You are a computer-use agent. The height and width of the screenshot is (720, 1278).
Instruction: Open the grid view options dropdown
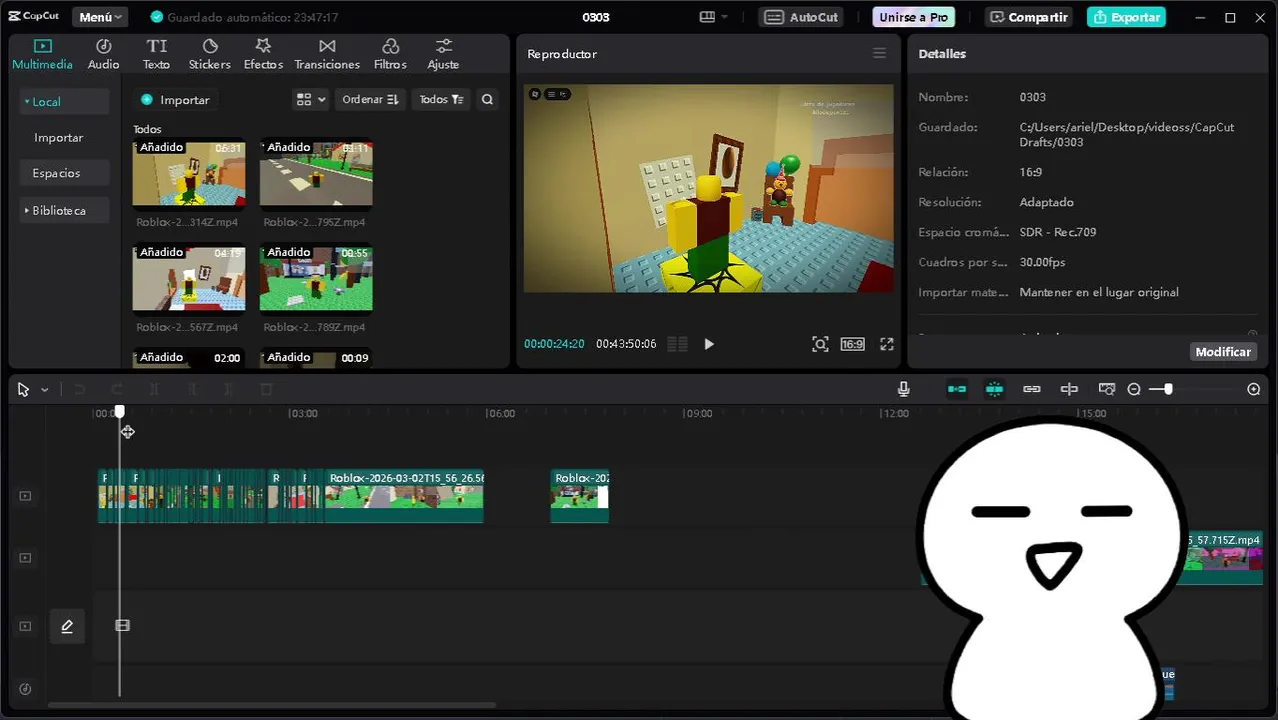310,100
